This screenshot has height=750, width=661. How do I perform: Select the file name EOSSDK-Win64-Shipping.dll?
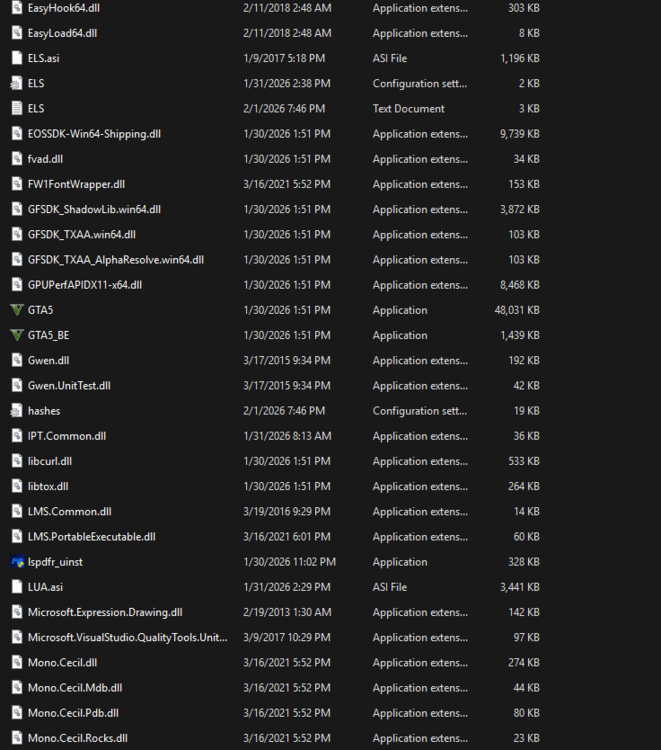(94, 134)
